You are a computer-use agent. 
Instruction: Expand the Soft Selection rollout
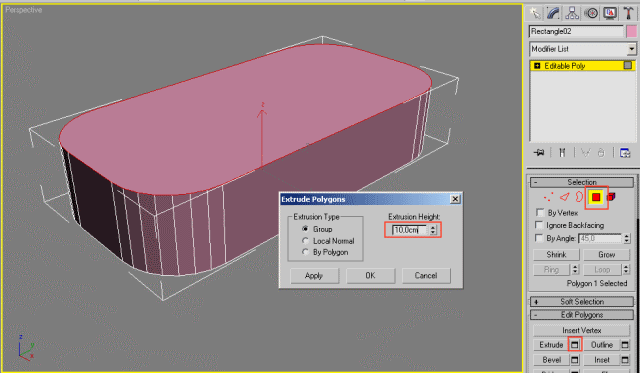[x=582, y=302]
